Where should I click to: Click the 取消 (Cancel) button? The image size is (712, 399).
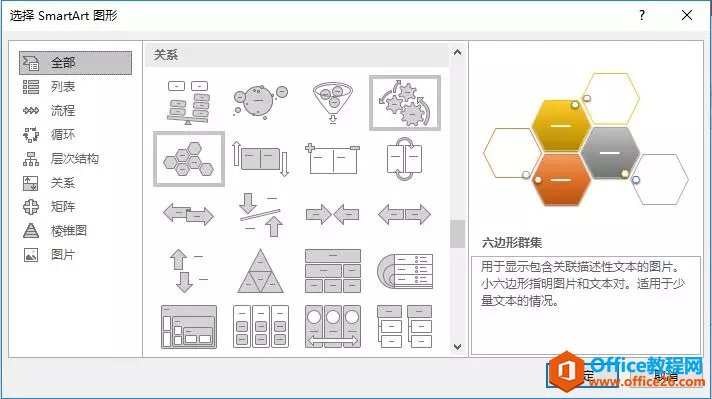pos(665,375)
